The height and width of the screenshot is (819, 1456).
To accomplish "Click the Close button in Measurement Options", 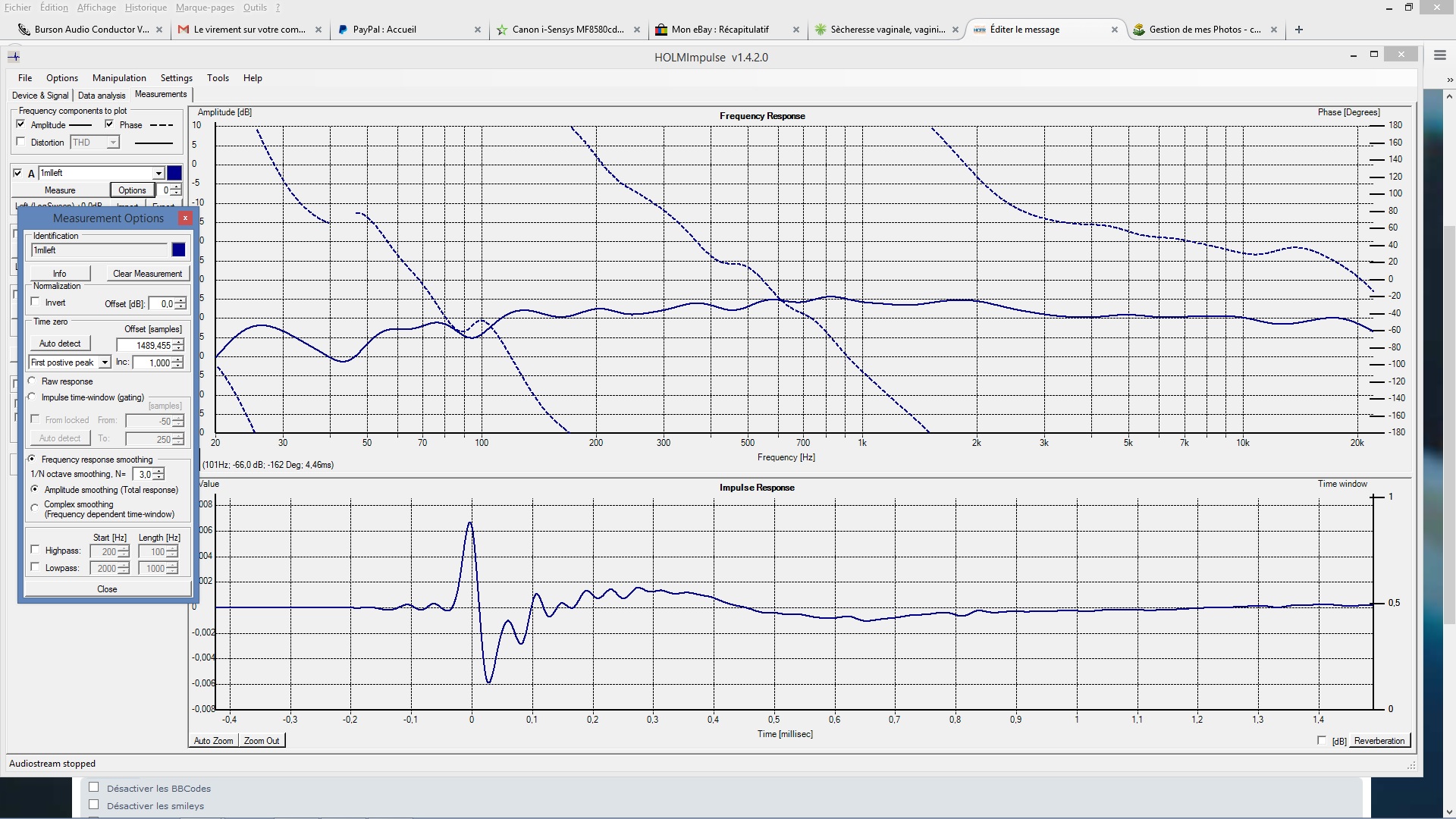I will click(x=107, y=589).
